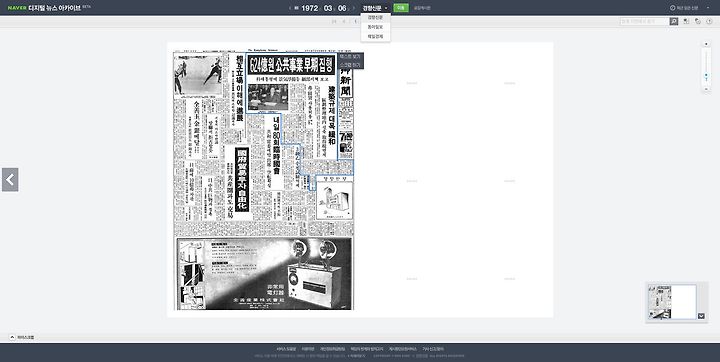Select the 國際貿易 自由化 vertical headline article
This screenshot has width=720, height=362.
tap(242, 180)
